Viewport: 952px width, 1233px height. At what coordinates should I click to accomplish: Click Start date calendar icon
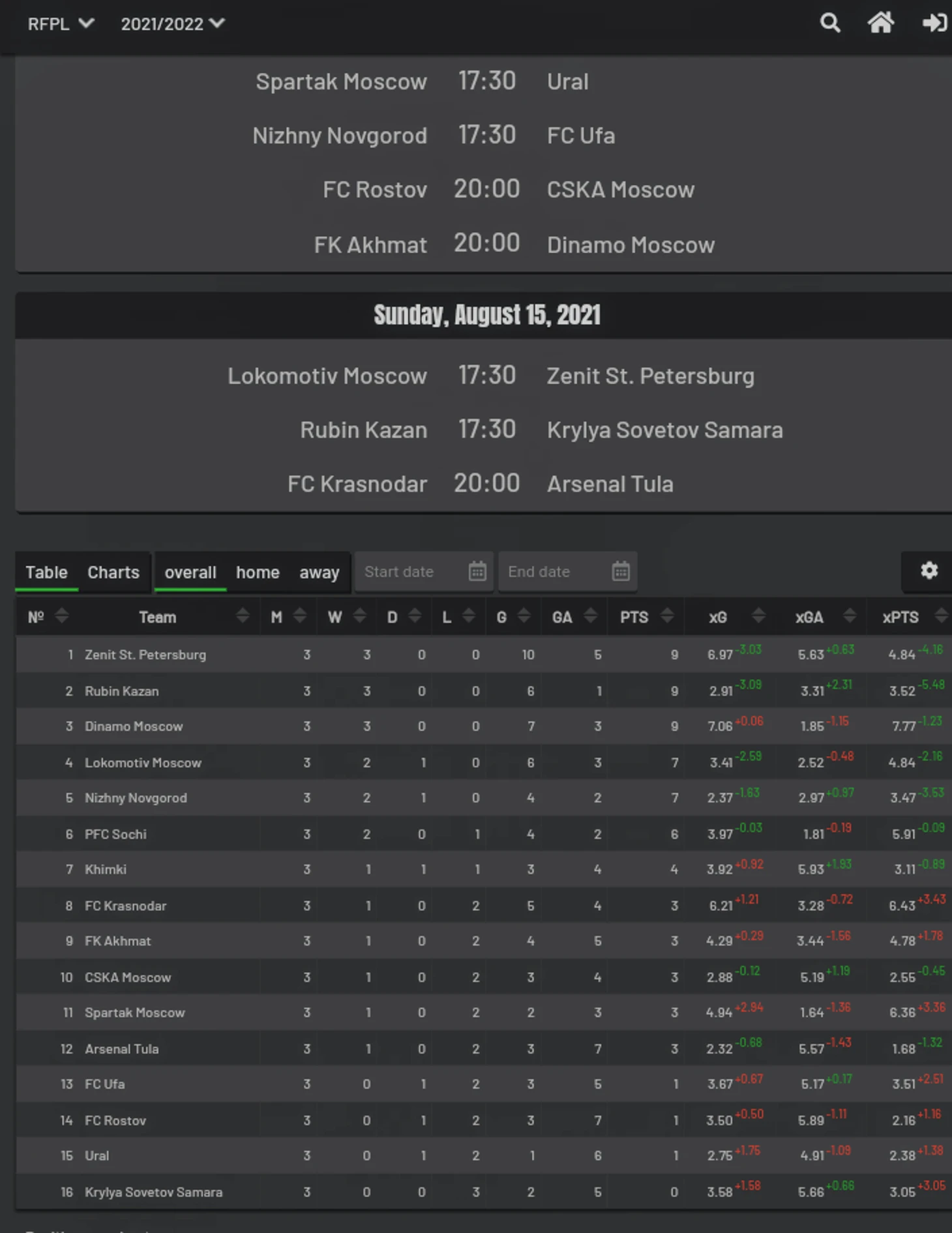click(x=477, y=572)
